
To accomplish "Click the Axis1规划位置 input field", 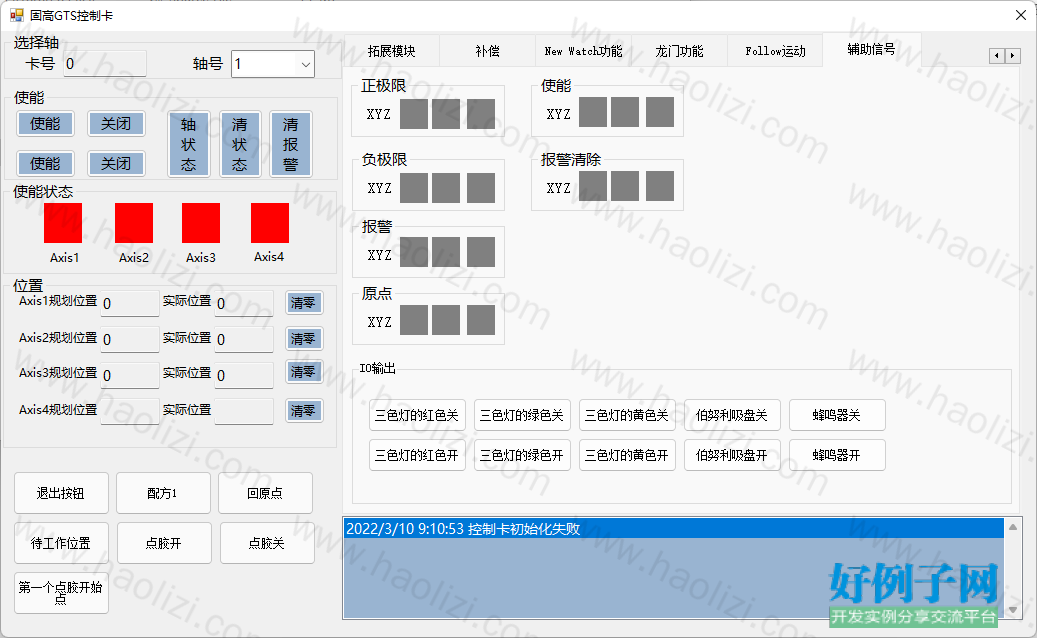I will 130,303.
